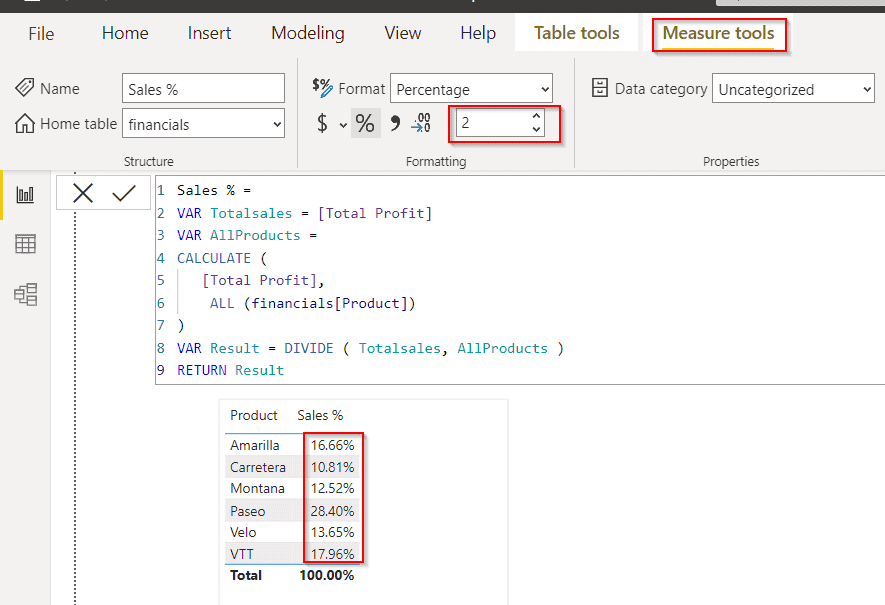
Task: Select the VTT product row
Action: click(293, 554)
